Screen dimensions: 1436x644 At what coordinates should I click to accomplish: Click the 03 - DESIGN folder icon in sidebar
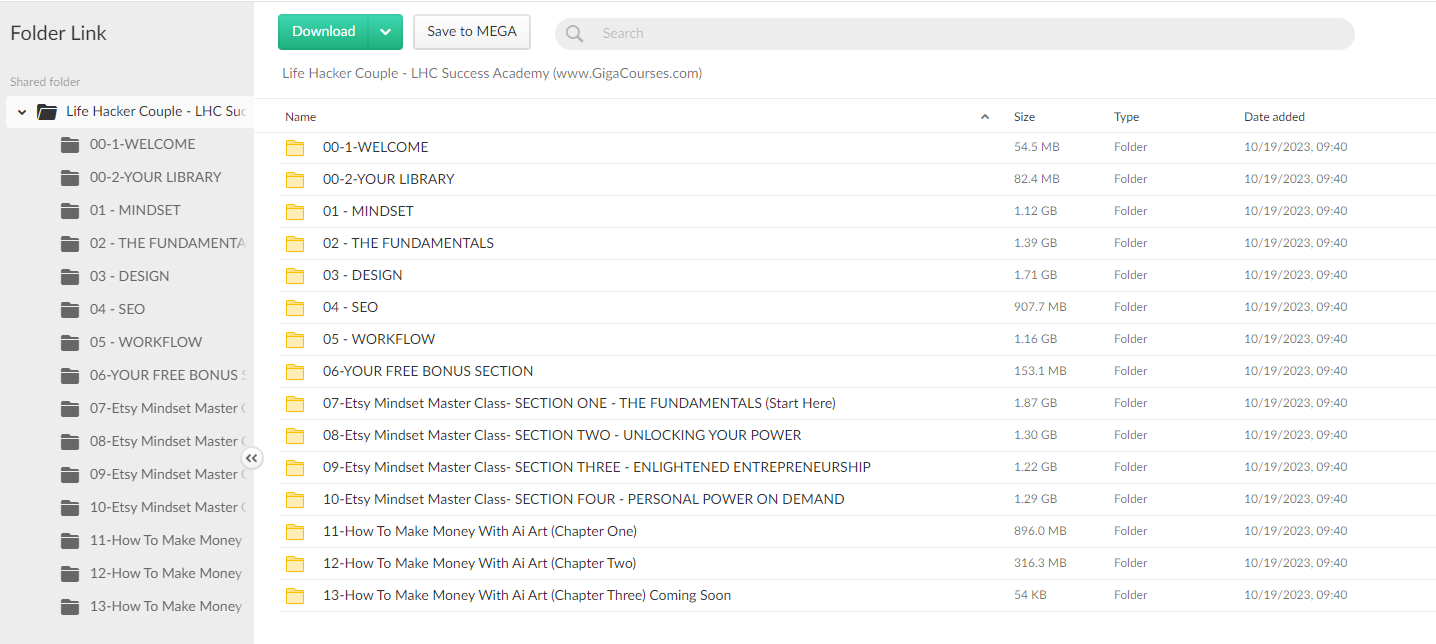tap(69, 276)
